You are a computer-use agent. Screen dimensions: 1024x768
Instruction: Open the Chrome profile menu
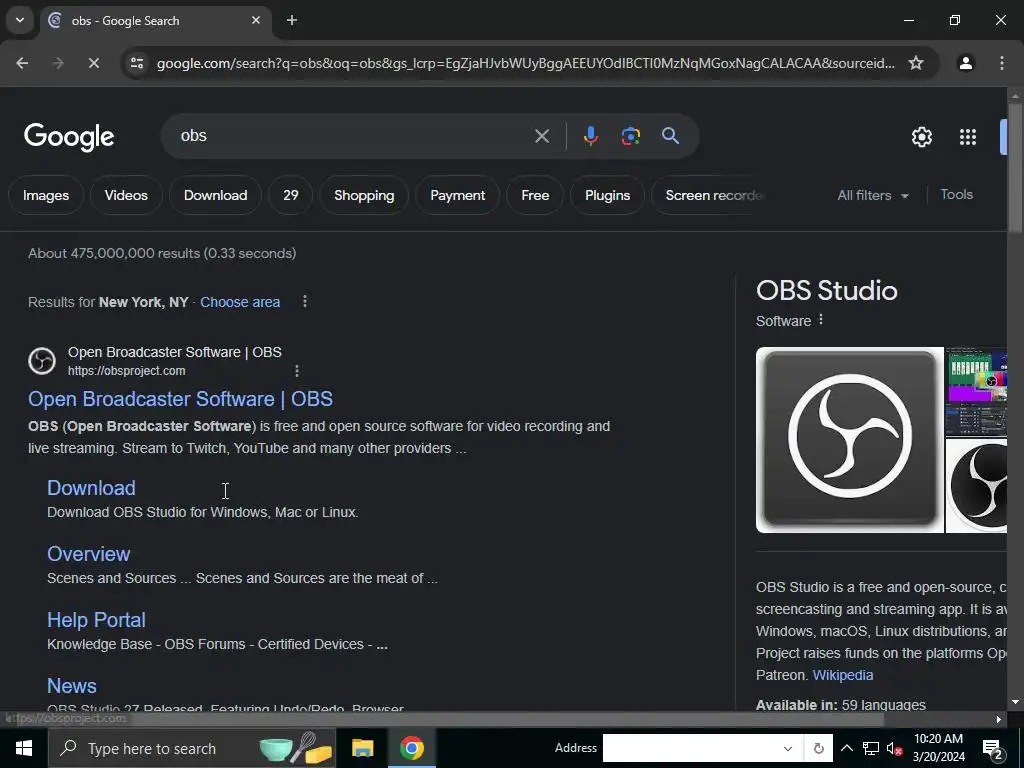(x=965, y=63)
